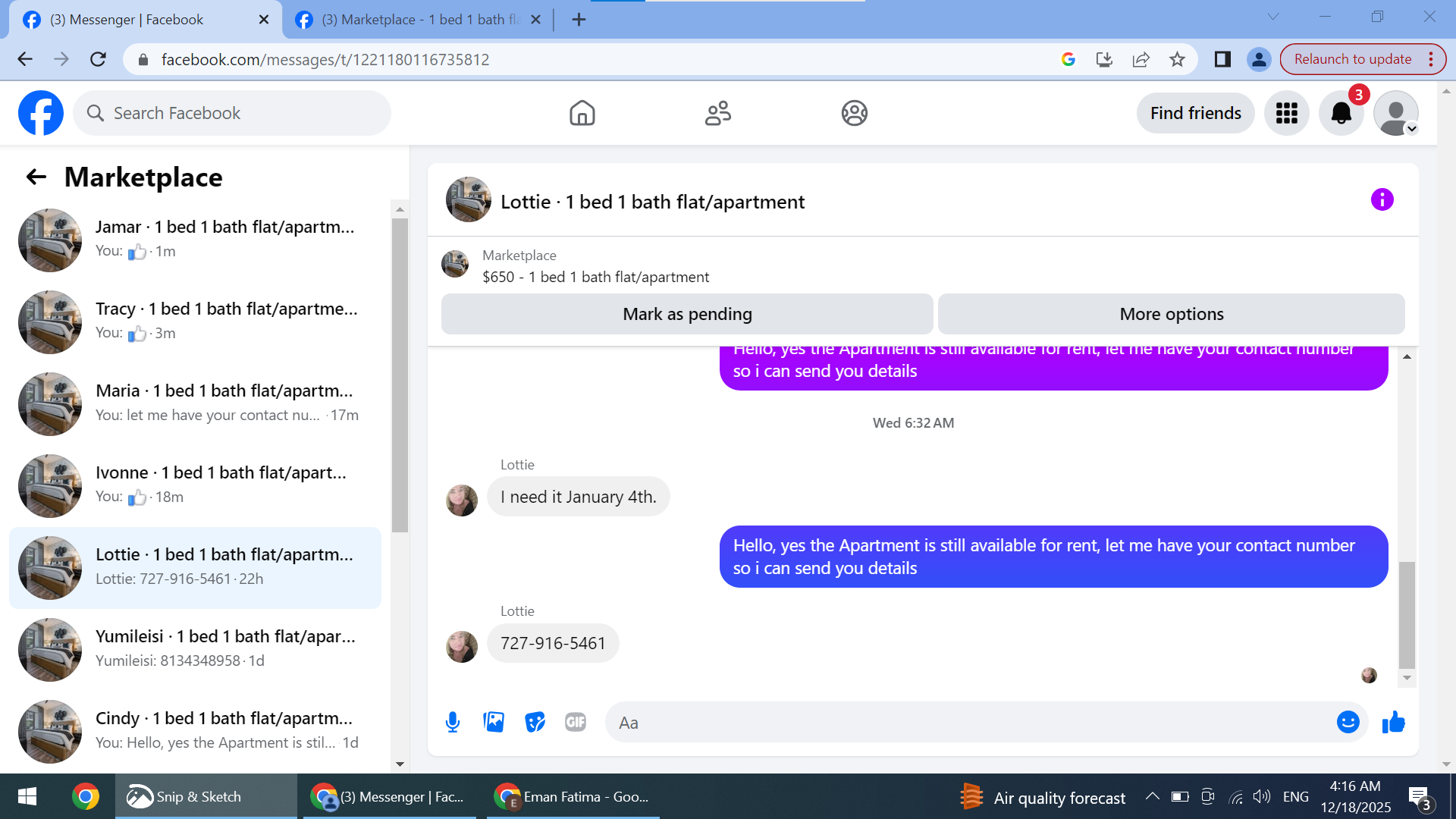Open a new browser tab
1456x819 pixels.
579,20
